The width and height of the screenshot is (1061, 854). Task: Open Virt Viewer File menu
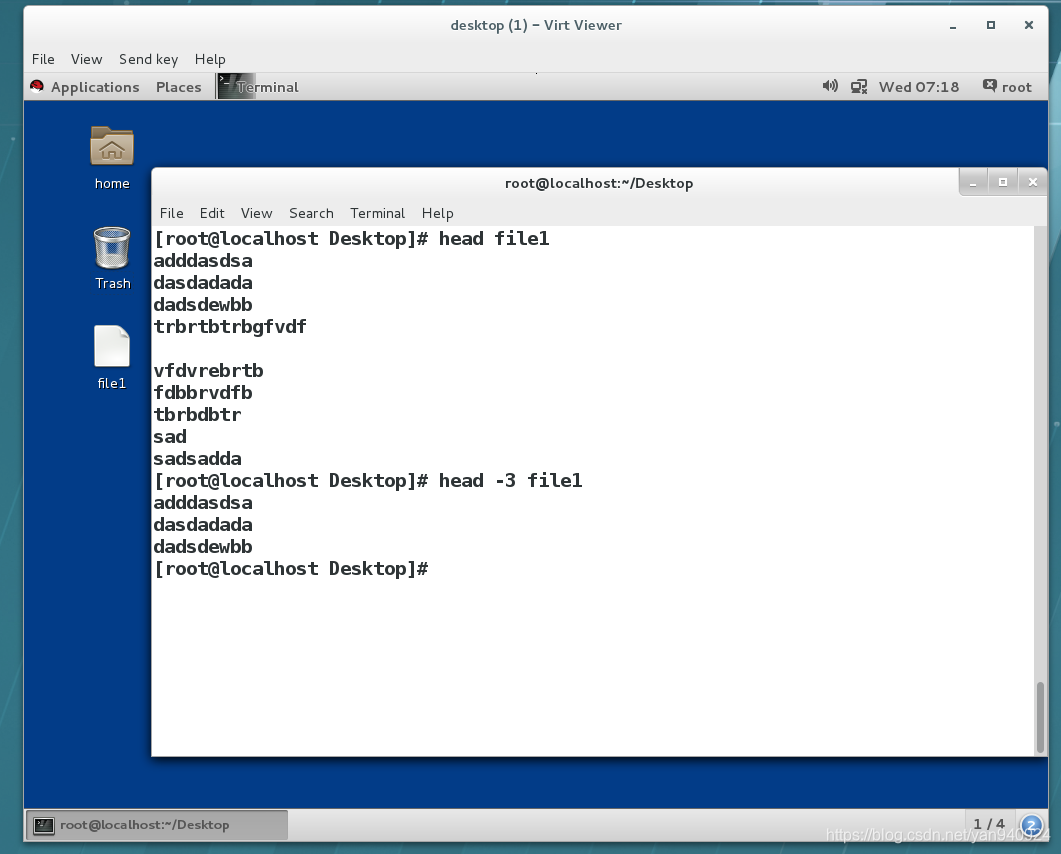pos(43,59)
